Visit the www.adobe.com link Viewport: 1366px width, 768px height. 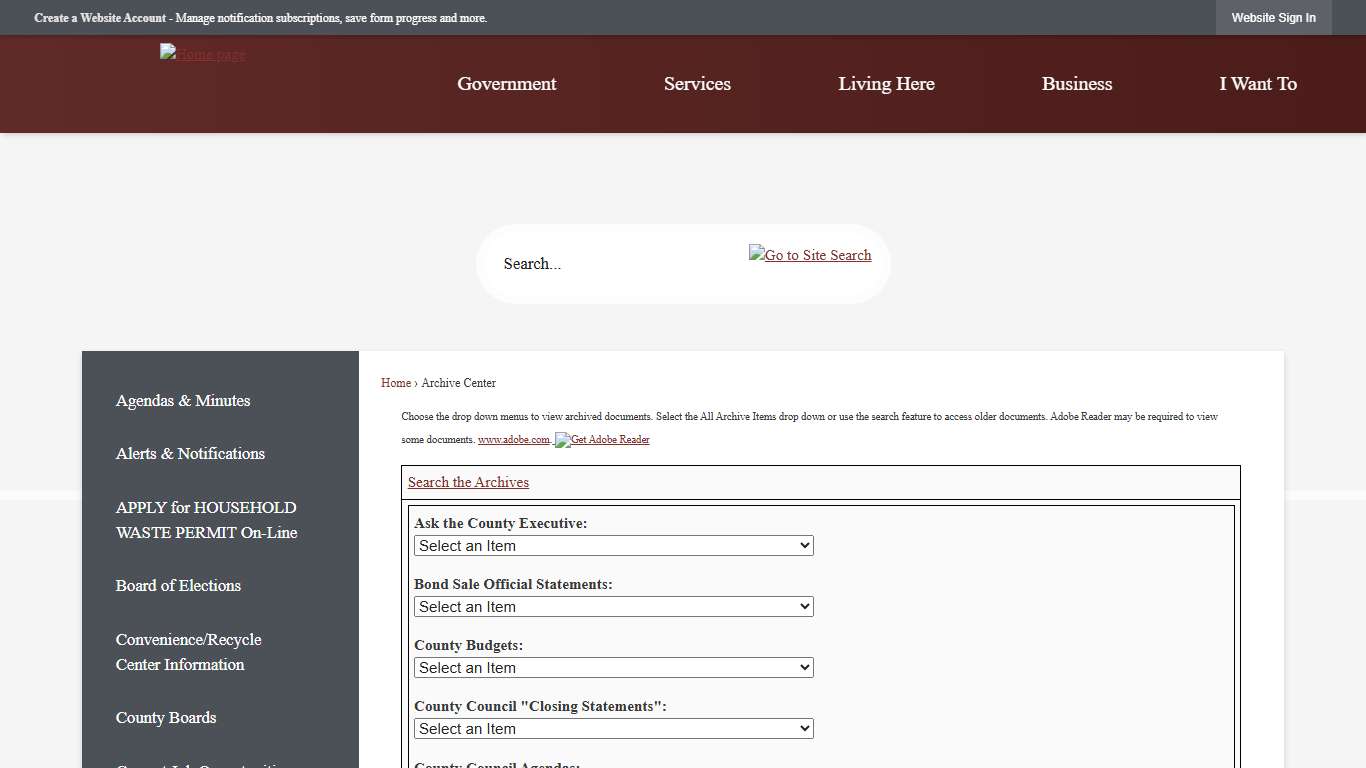click(514, 439)
